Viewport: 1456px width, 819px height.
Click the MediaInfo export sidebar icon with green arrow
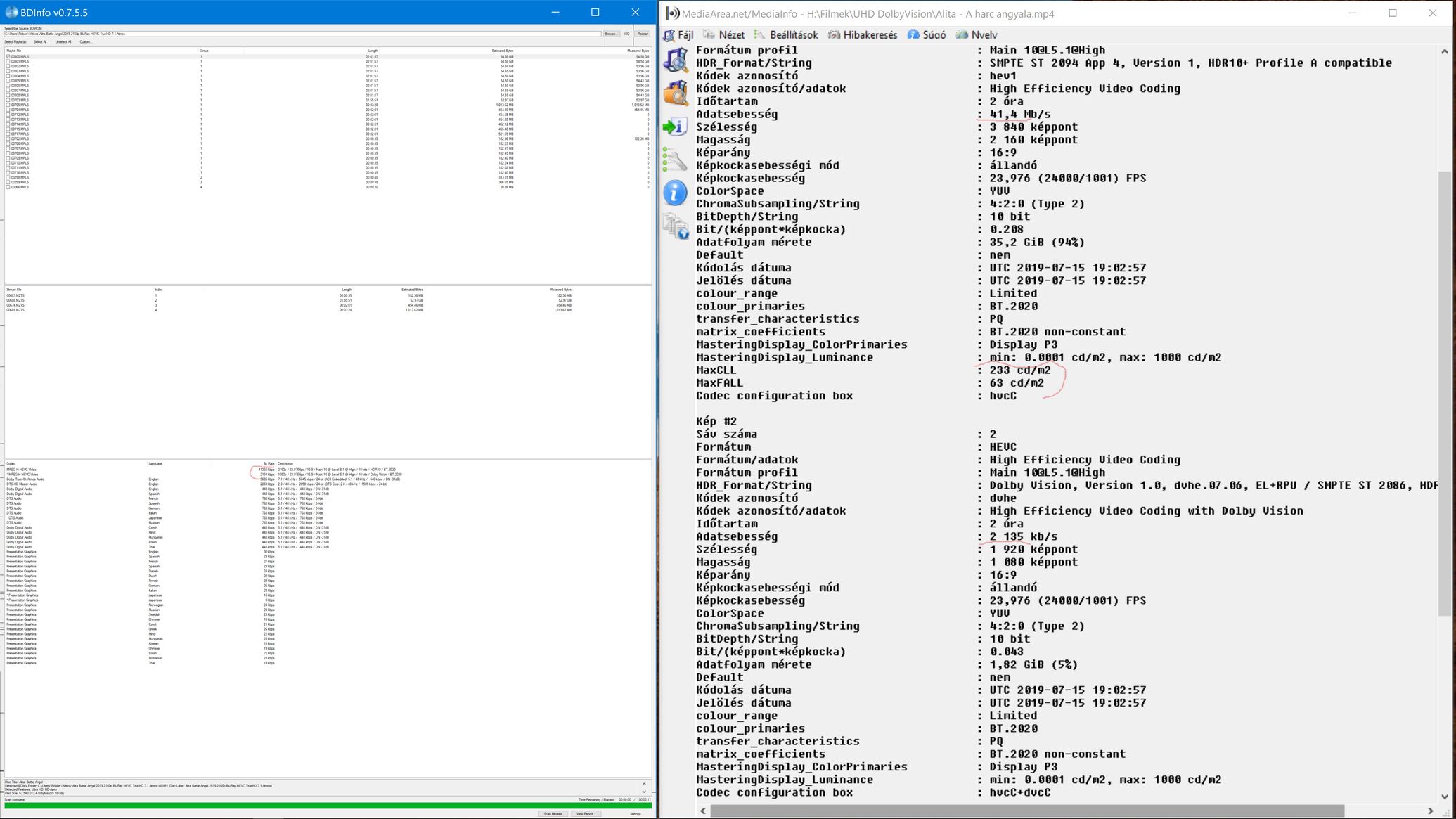click(x=676, y=127)
